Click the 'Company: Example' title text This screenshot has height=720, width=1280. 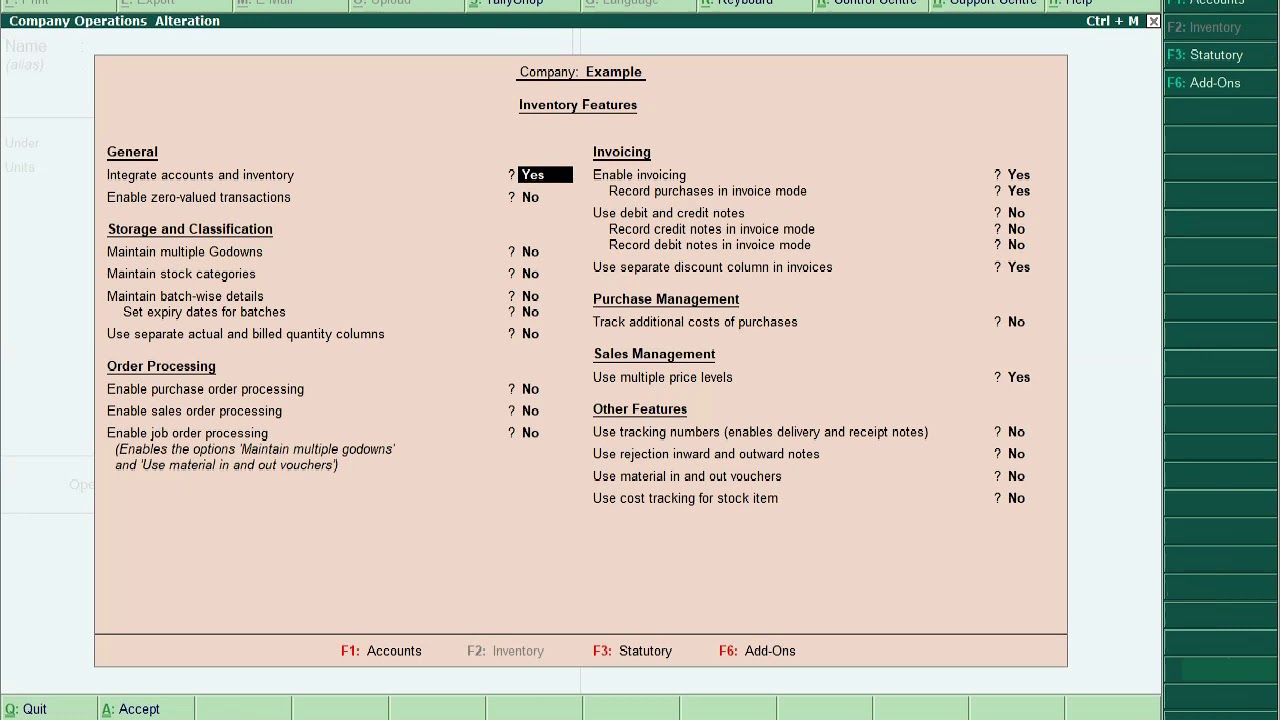[581, 72]
